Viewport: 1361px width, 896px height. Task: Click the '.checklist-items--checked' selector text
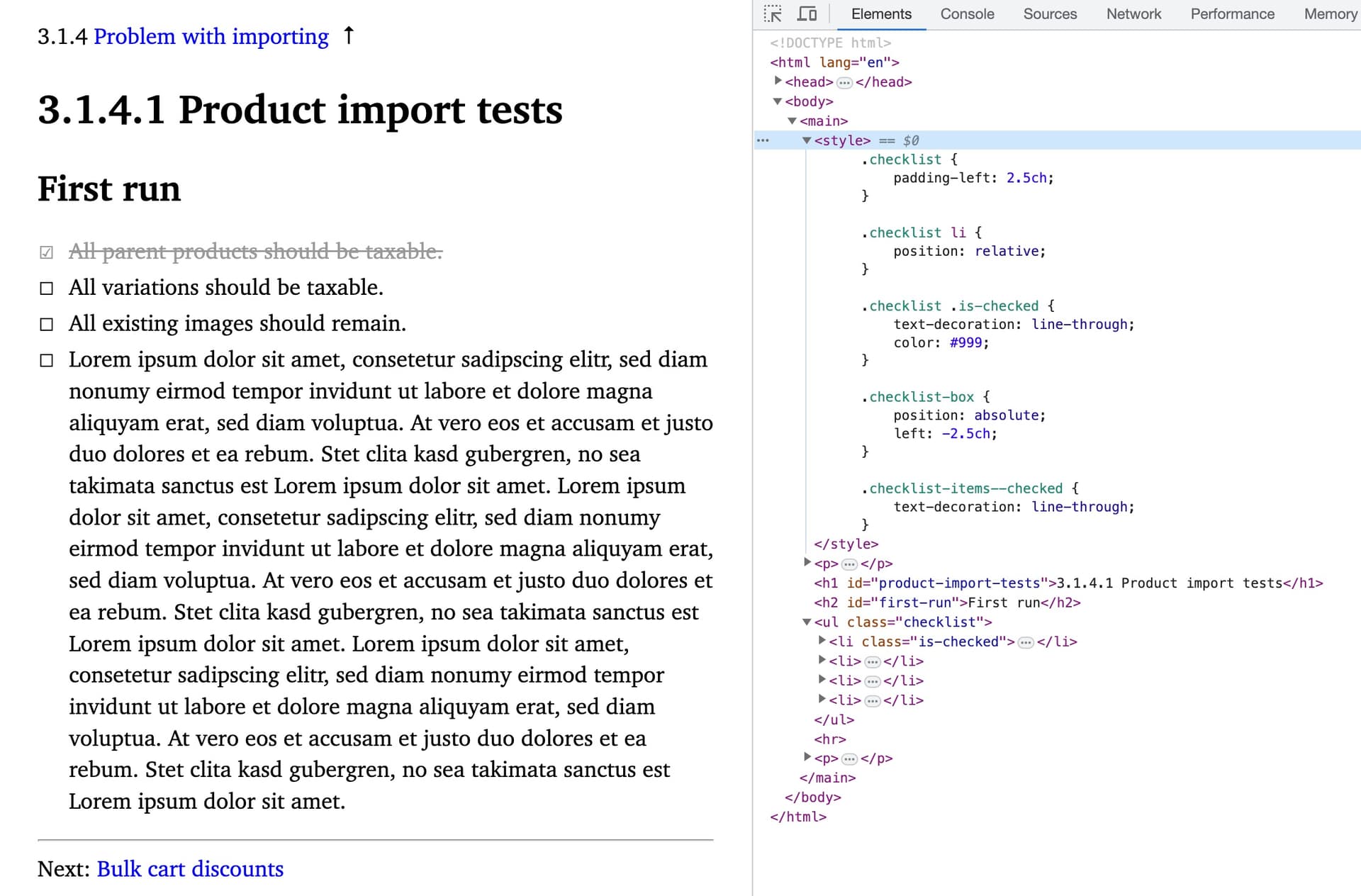tap(962, 489)
